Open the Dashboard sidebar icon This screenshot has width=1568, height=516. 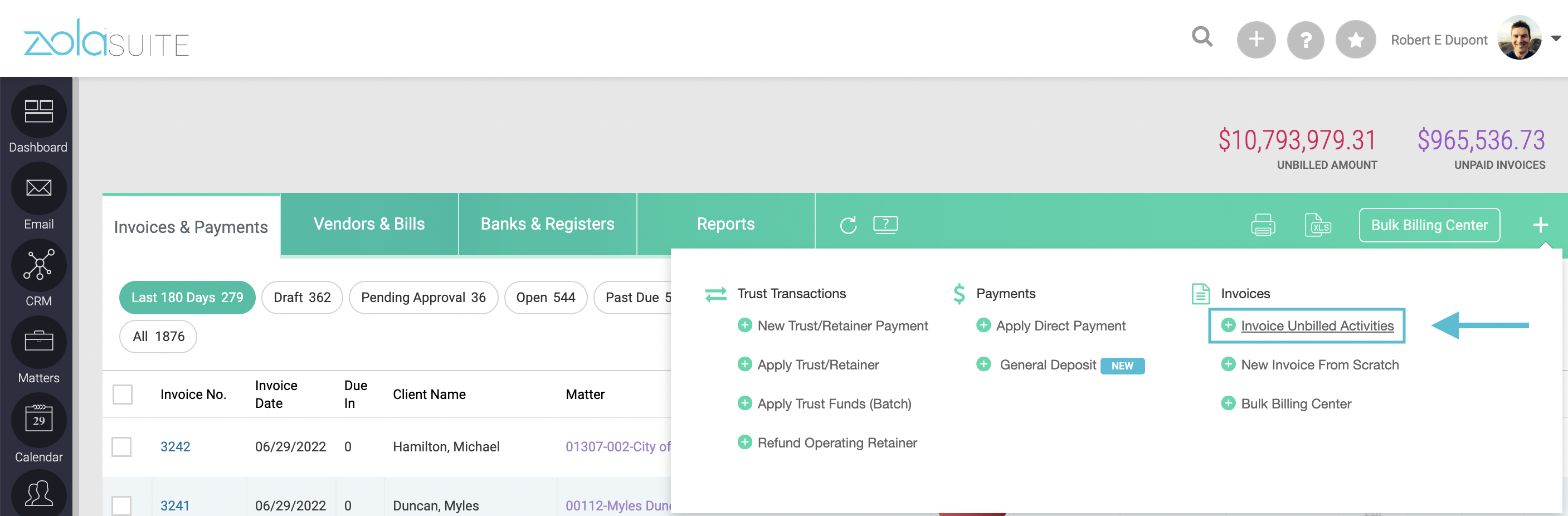(x=38, y=111)
